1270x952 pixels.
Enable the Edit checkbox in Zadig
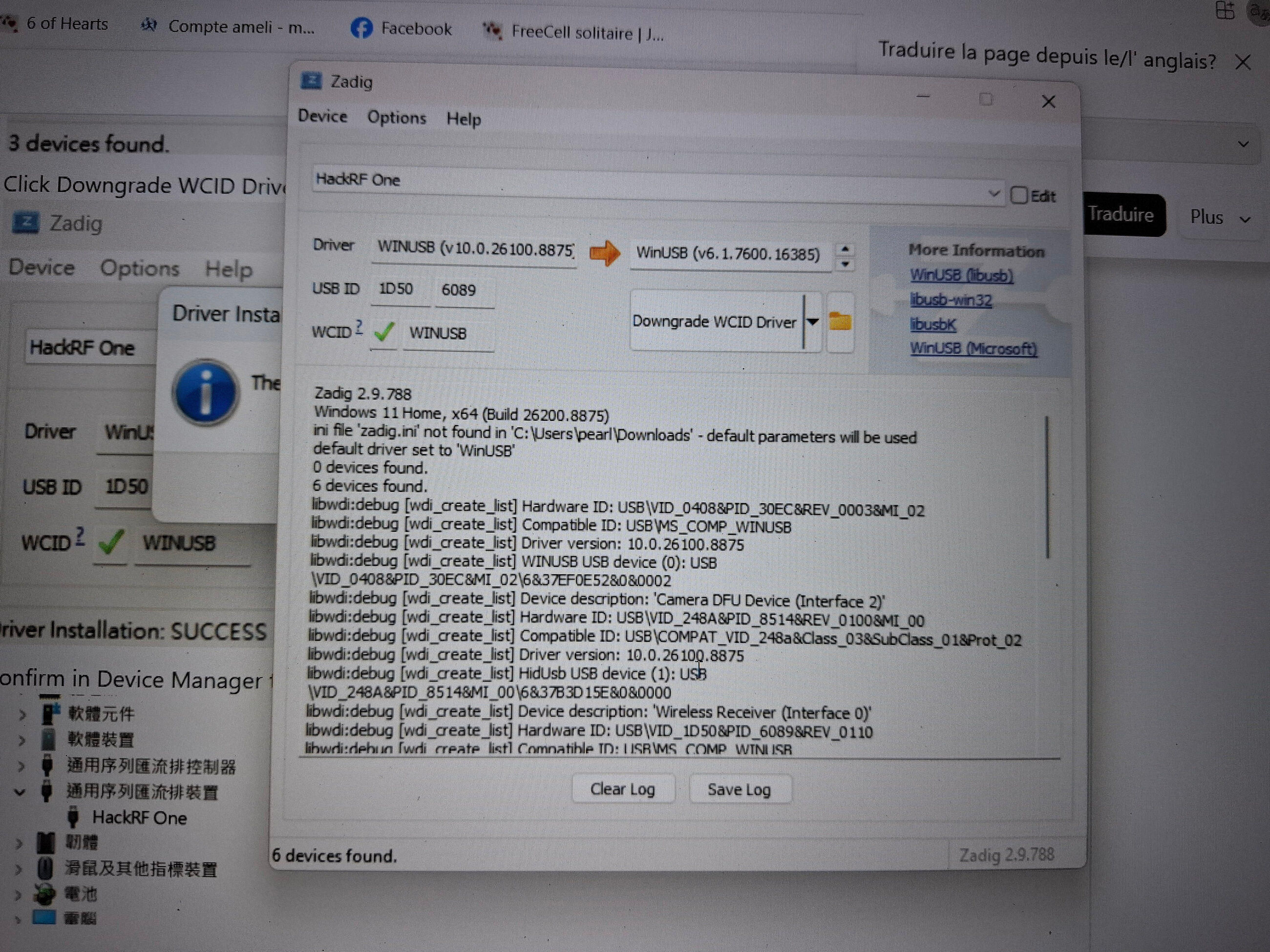click(1018, 195)
